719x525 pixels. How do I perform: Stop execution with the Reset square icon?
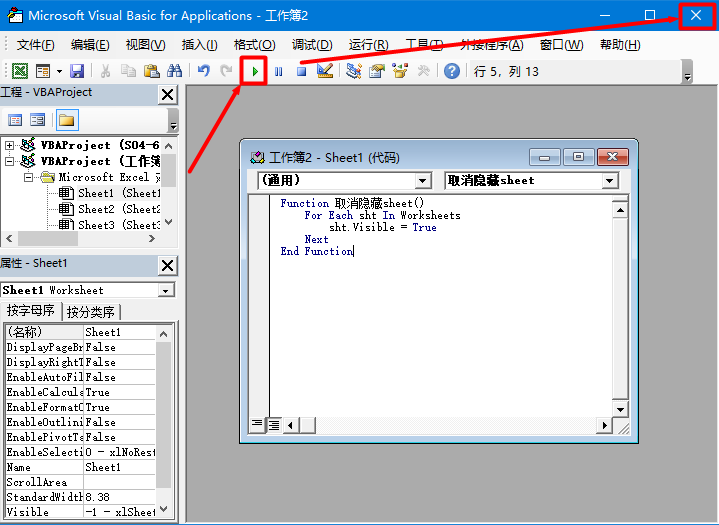(301, 71)
